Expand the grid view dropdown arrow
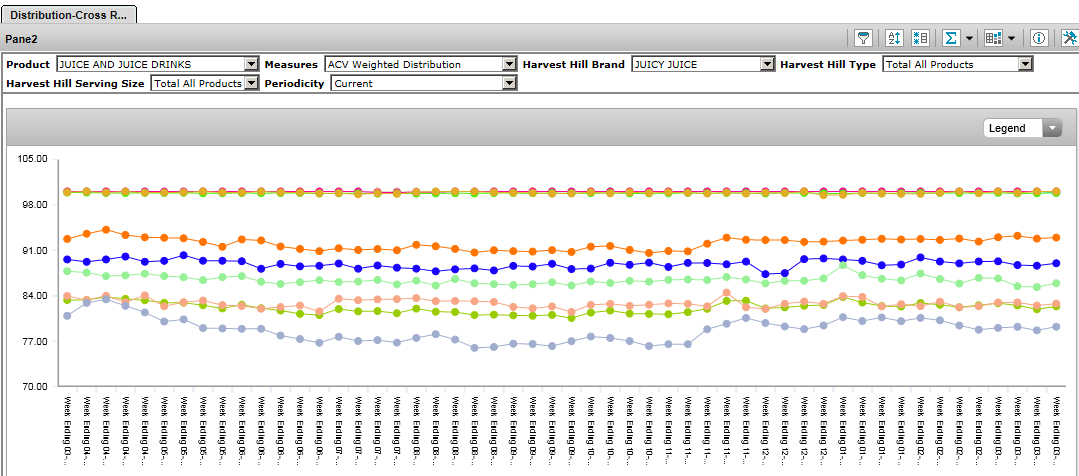This screenshot has height=476, width=1079. click(1012, 38)
